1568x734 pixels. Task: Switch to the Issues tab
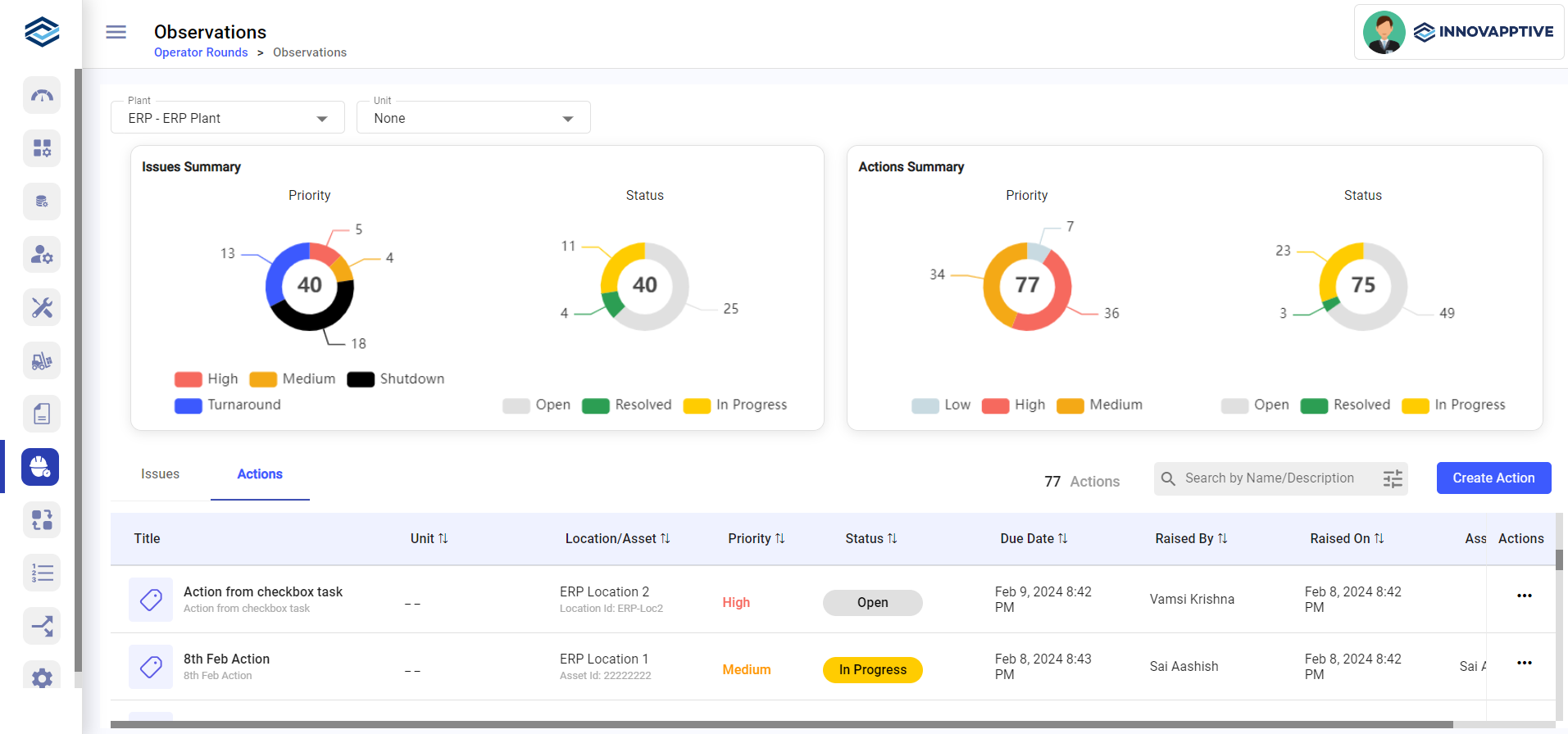pos(160,474)
